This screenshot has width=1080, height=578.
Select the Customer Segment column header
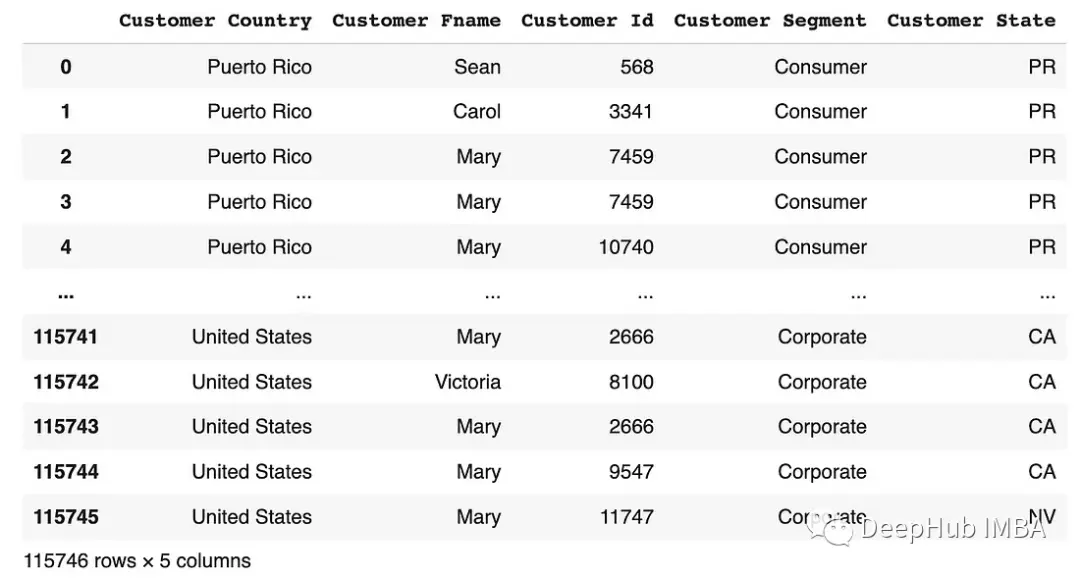(770, 20)
